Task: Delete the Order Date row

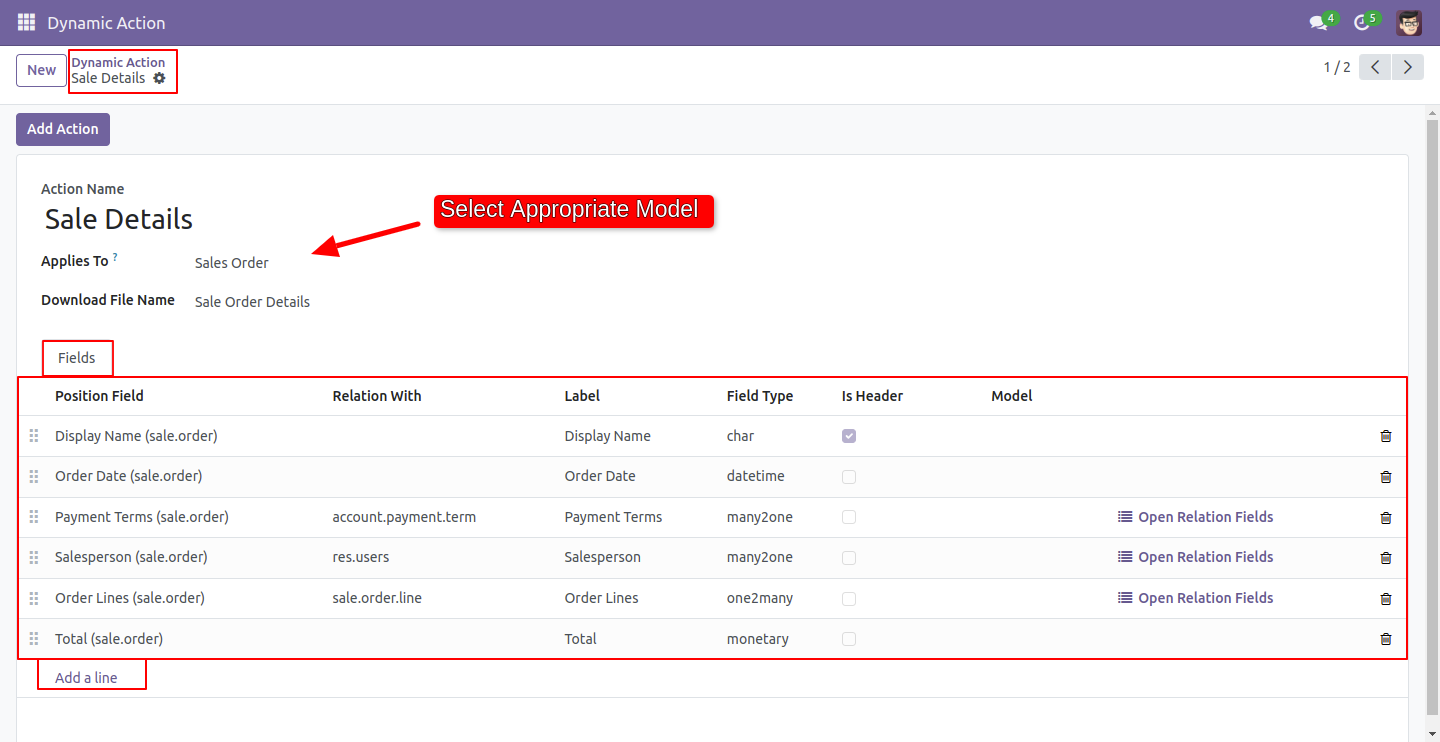Action: pos(1386,477)
